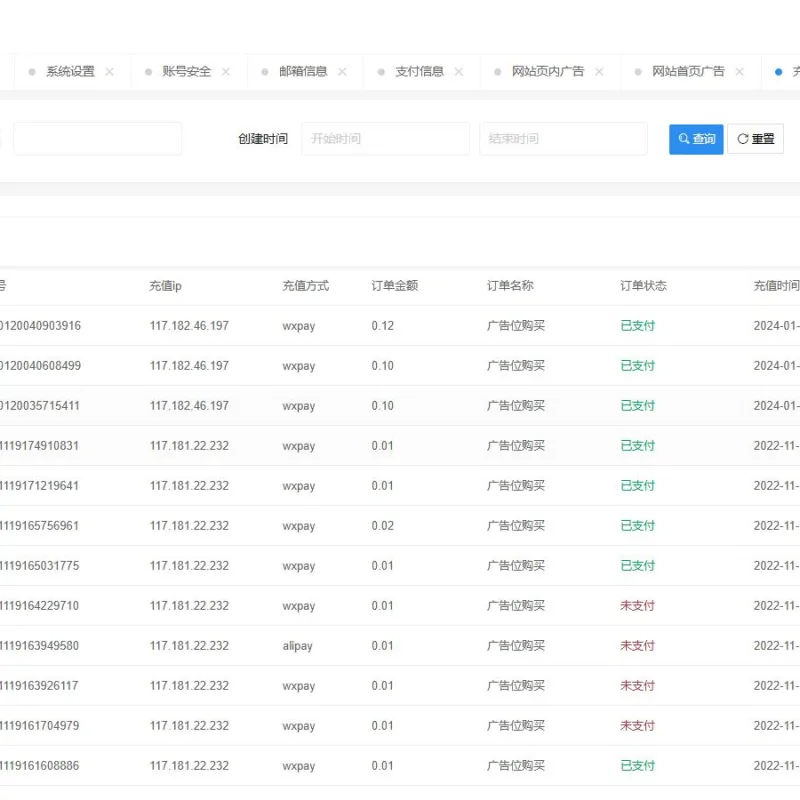This screenshot has width=800, height=800.
Task: Select order number ending 0120040903916
Action: tap(40, 326)
